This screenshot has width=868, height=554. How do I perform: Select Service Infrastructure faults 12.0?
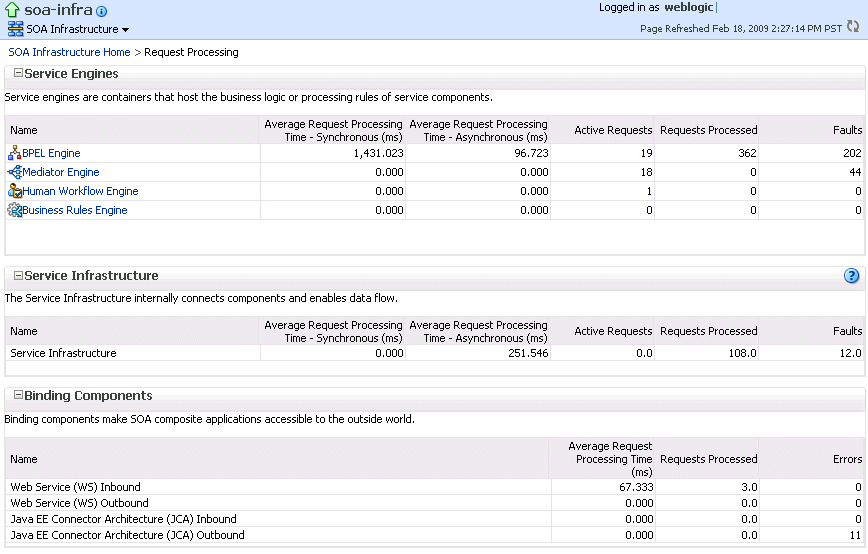pyautogui.click(x=850, y=353)
